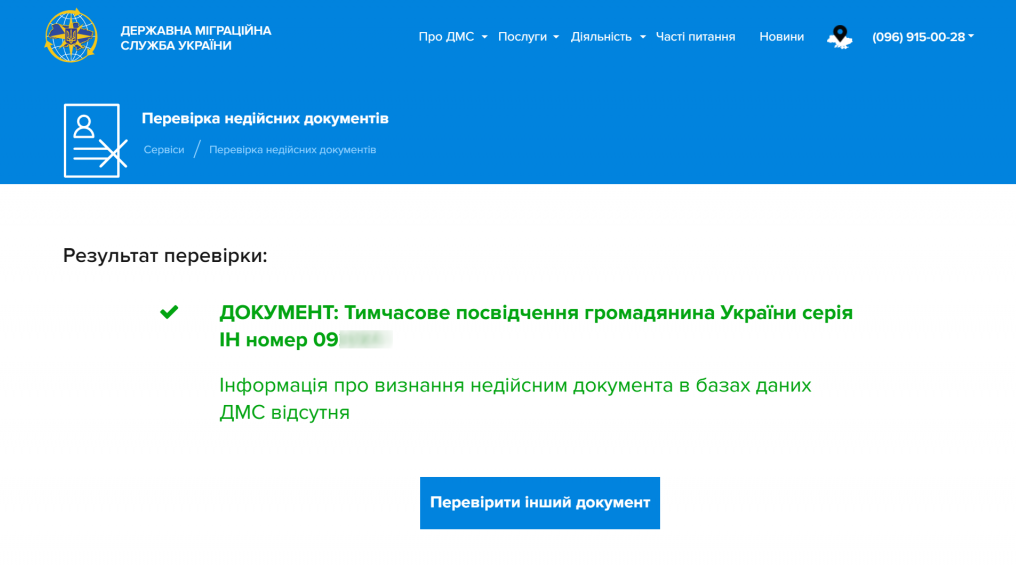1016x571 pixels.
Task: Click the Результат перевірки heading text
Action: [165, 255]
